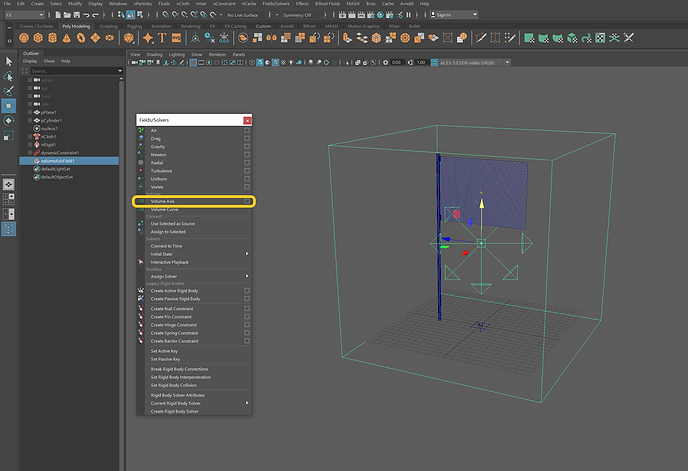Image resolution: width=688 pixels, height=471 pixels.
Task: Create a polygon cube from shelf
Action: (x=38, y=38)
